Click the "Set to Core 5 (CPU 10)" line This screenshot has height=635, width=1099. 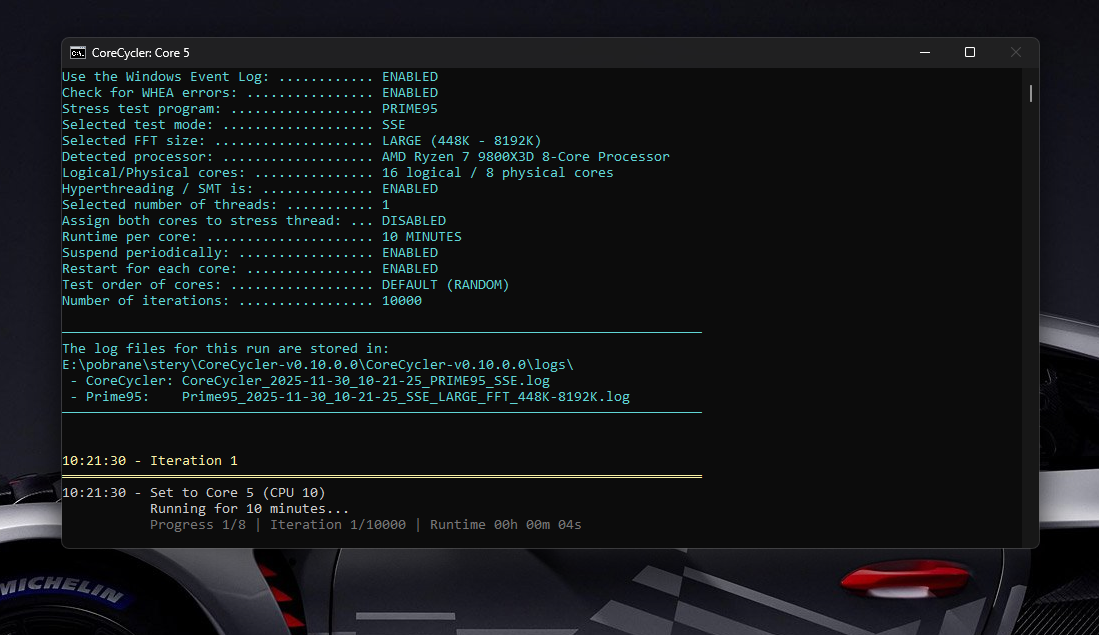click(x=237, y=492)
